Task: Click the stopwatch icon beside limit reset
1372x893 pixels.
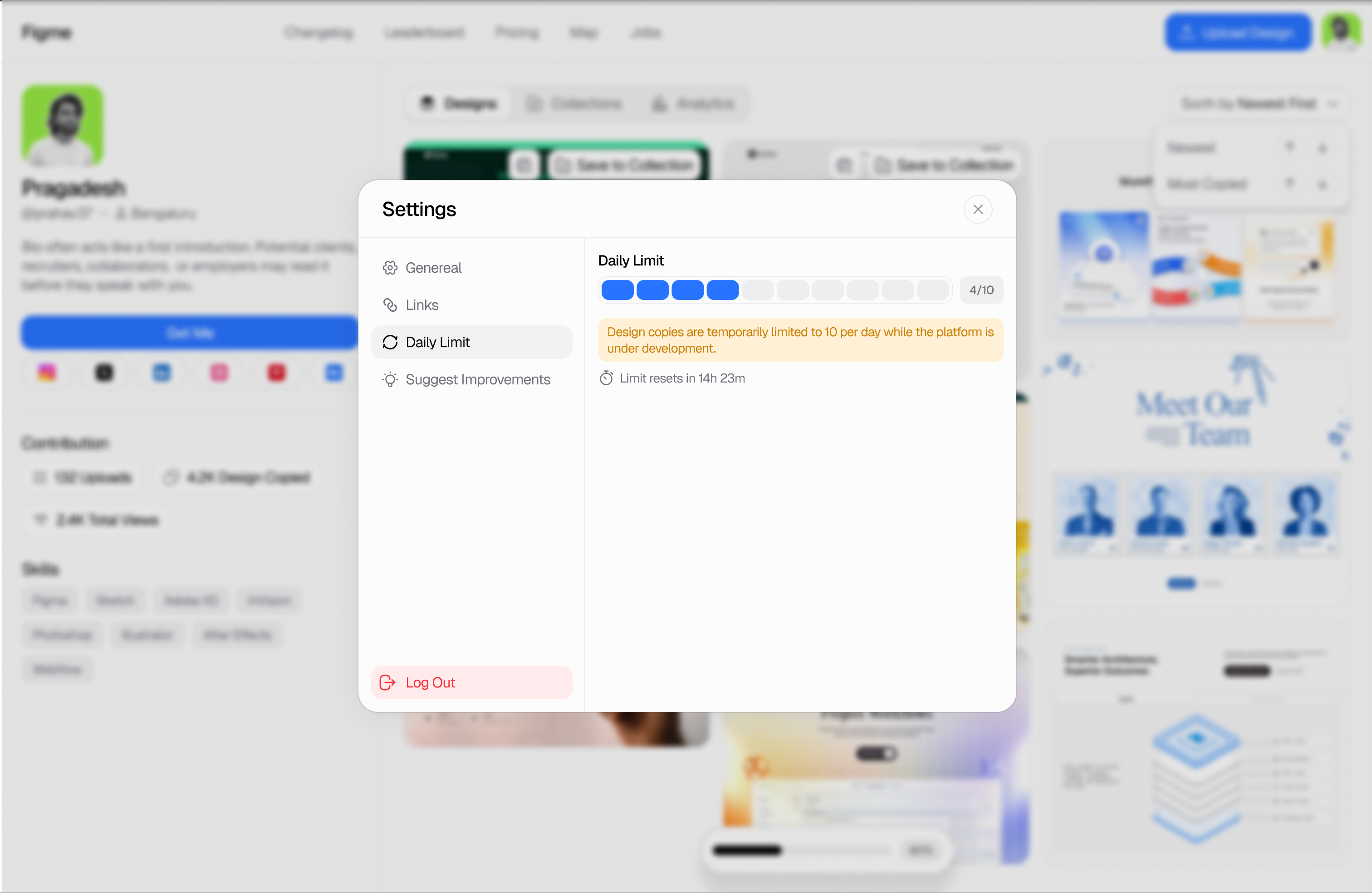Action: [606, 378]
